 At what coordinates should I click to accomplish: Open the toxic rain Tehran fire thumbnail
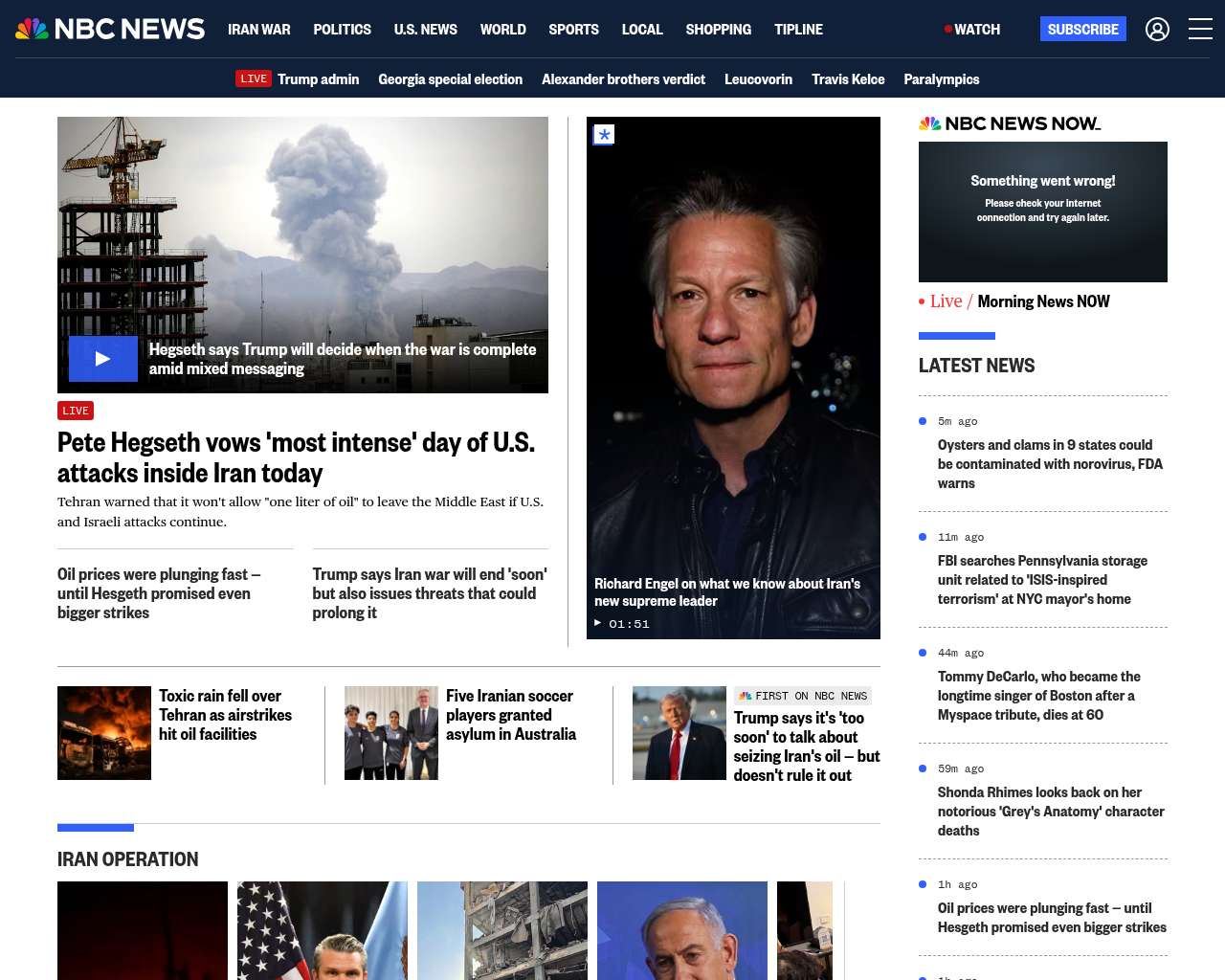pos(104,733)
